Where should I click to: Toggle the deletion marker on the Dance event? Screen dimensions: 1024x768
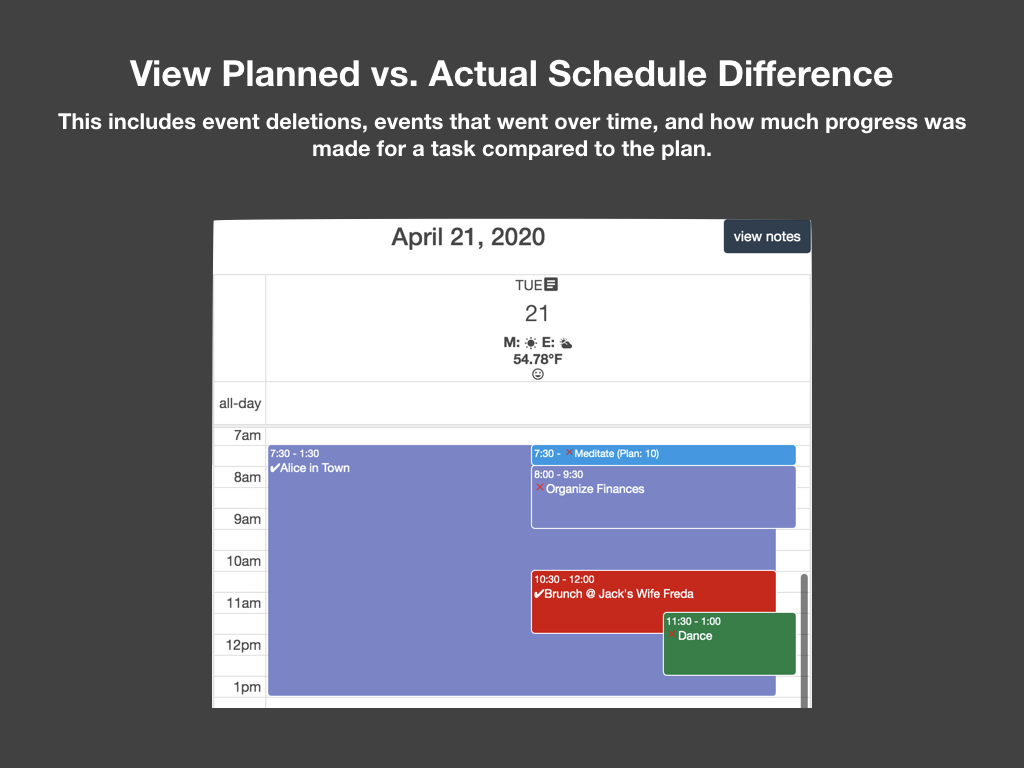(x=674, y=634)
